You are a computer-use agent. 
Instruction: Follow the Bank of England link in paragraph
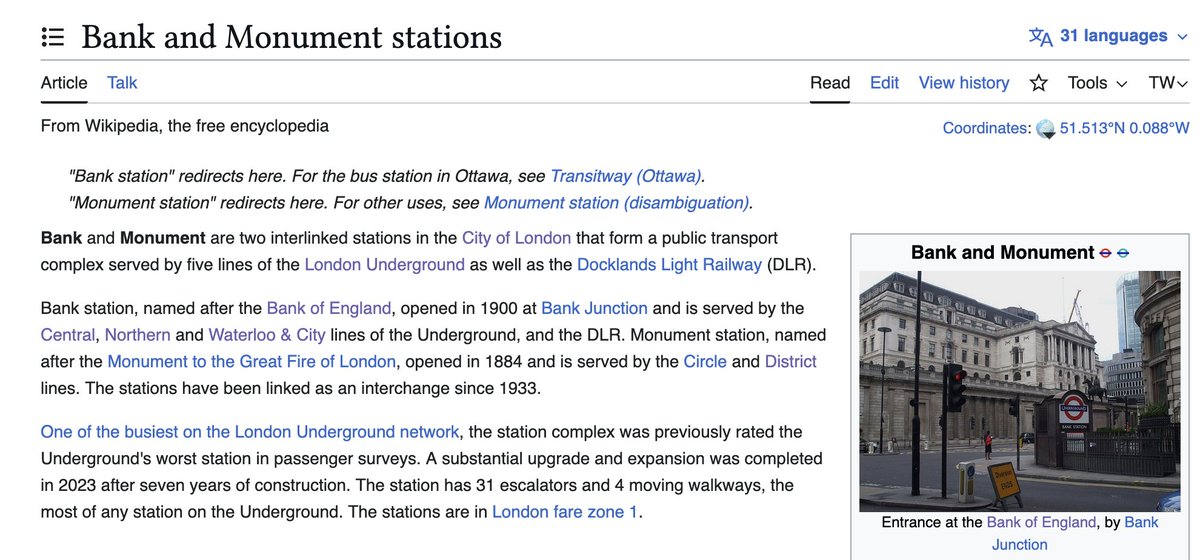tap(329, 308)
